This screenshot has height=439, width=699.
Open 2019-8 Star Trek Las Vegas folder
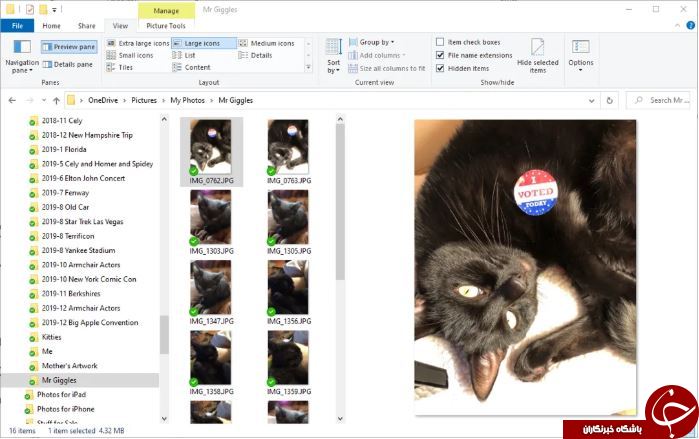[82, 222]
